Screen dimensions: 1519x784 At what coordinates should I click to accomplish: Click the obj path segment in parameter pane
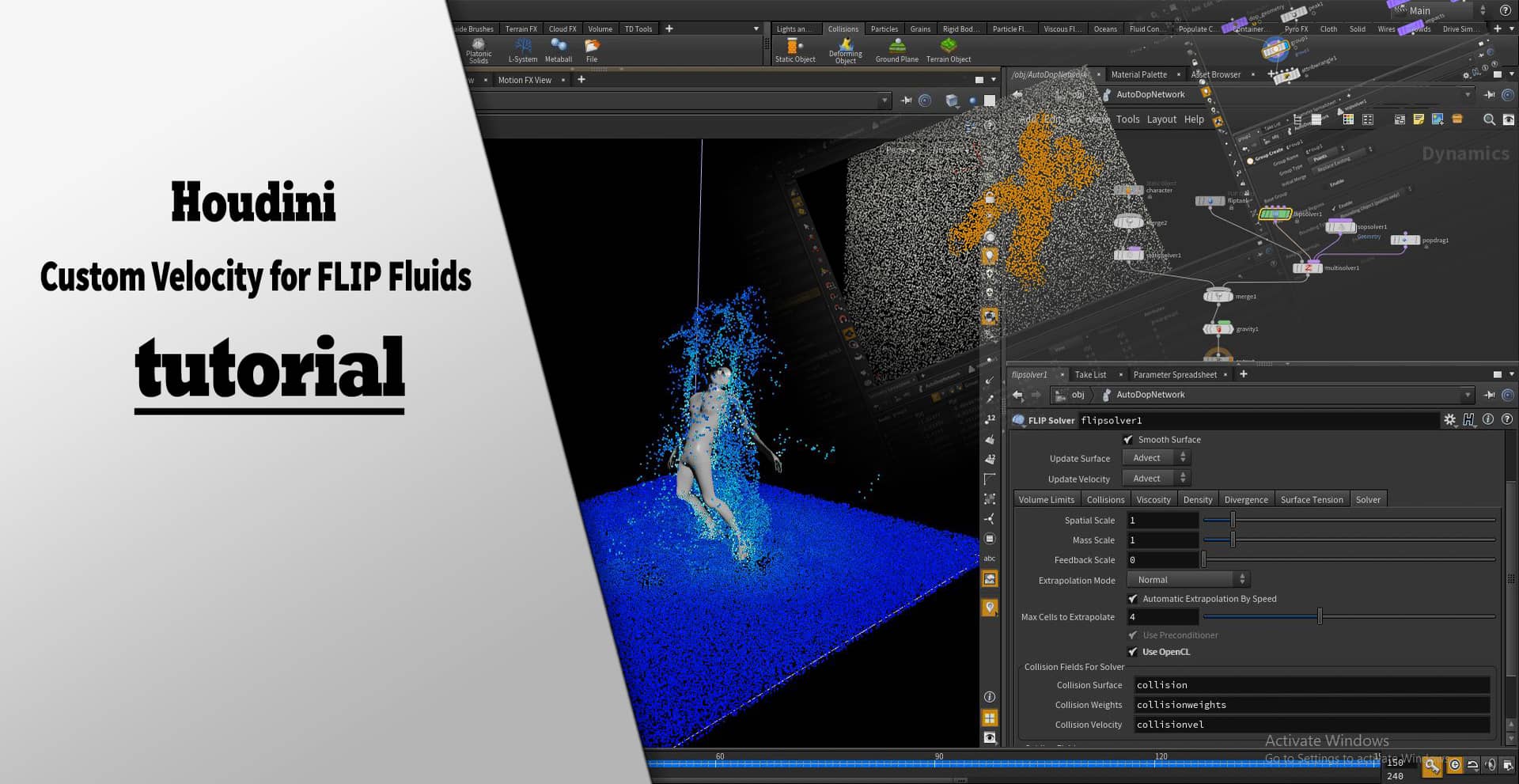1078,395
